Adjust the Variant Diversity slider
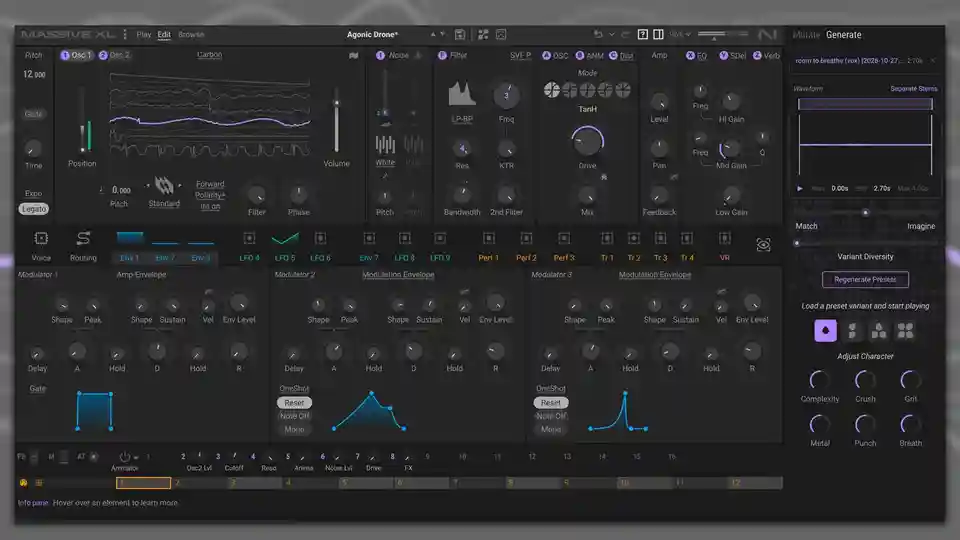960x540 pixels. pyautogui.click(x=865, y=243)
